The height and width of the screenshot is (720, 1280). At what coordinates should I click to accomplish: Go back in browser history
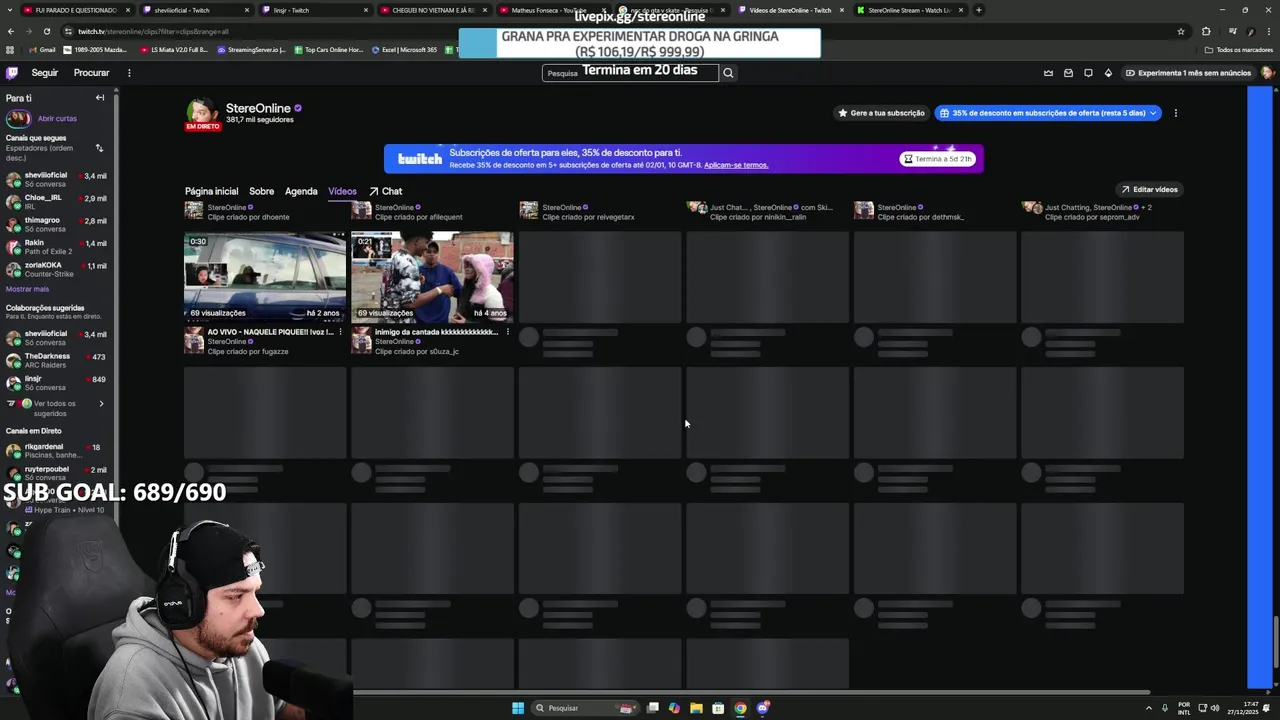(x=10, y=31)
